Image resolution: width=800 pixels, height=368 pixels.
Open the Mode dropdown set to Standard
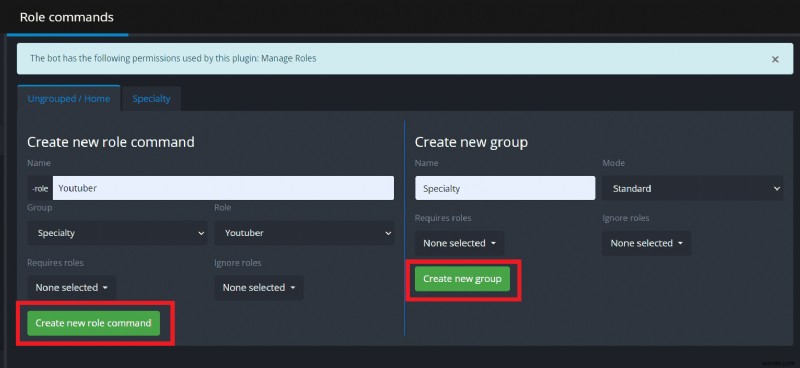coord(692,188)
